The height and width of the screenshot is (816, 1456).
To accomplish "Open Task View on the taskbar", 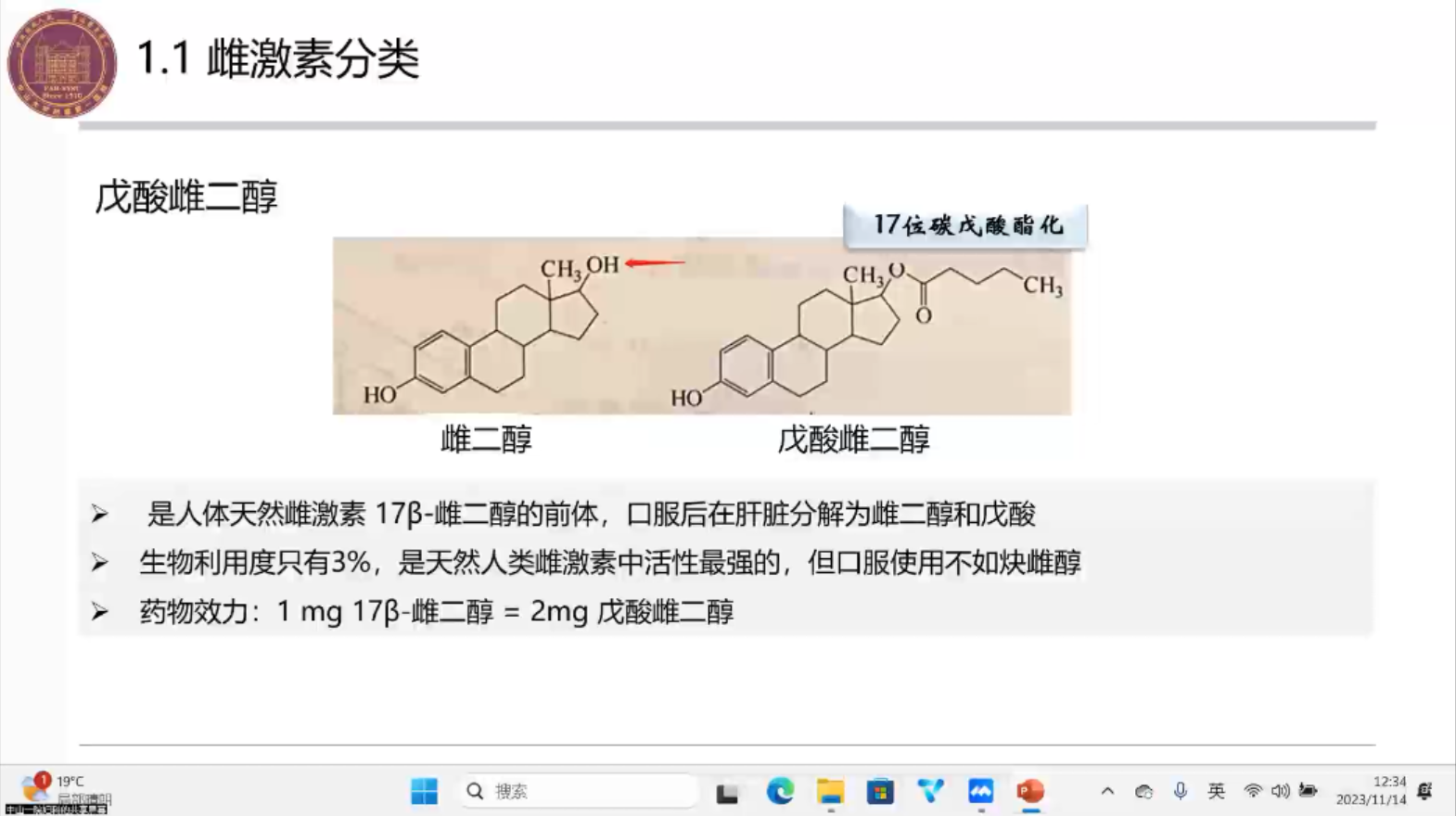I will tap(727, 792).
